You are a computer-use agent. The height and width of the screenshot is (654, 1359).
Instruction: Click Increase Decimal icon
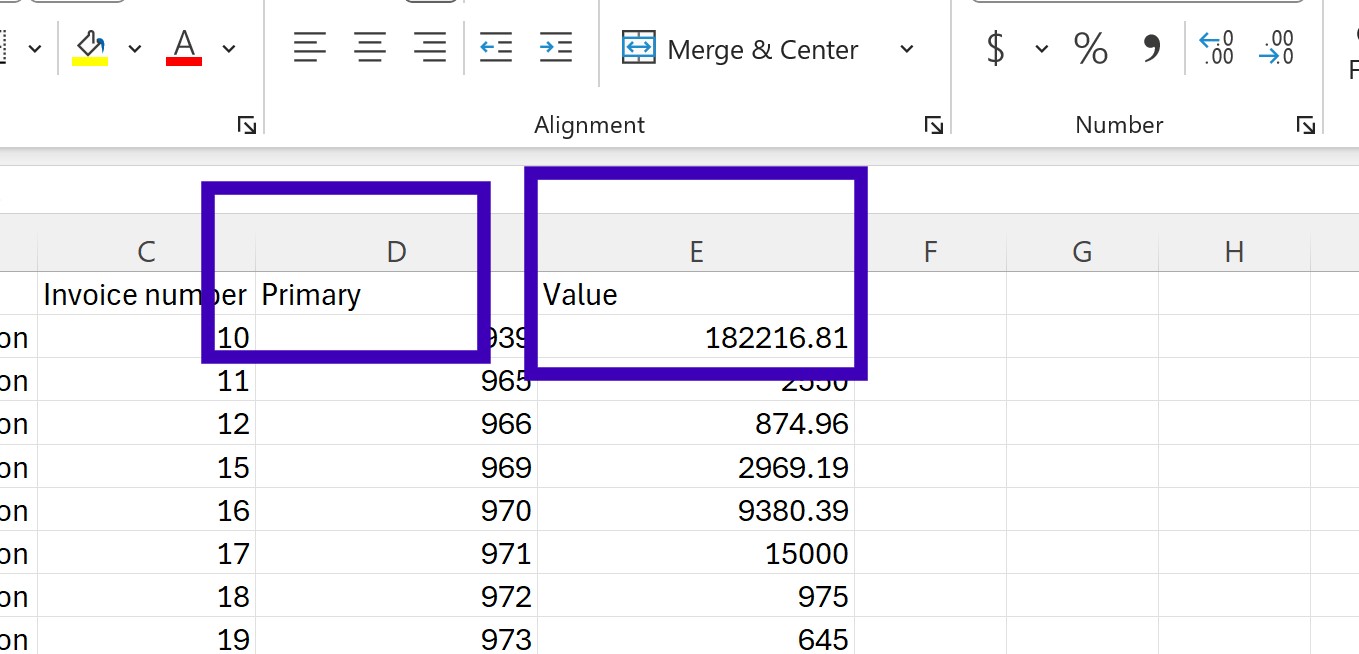1216,48
